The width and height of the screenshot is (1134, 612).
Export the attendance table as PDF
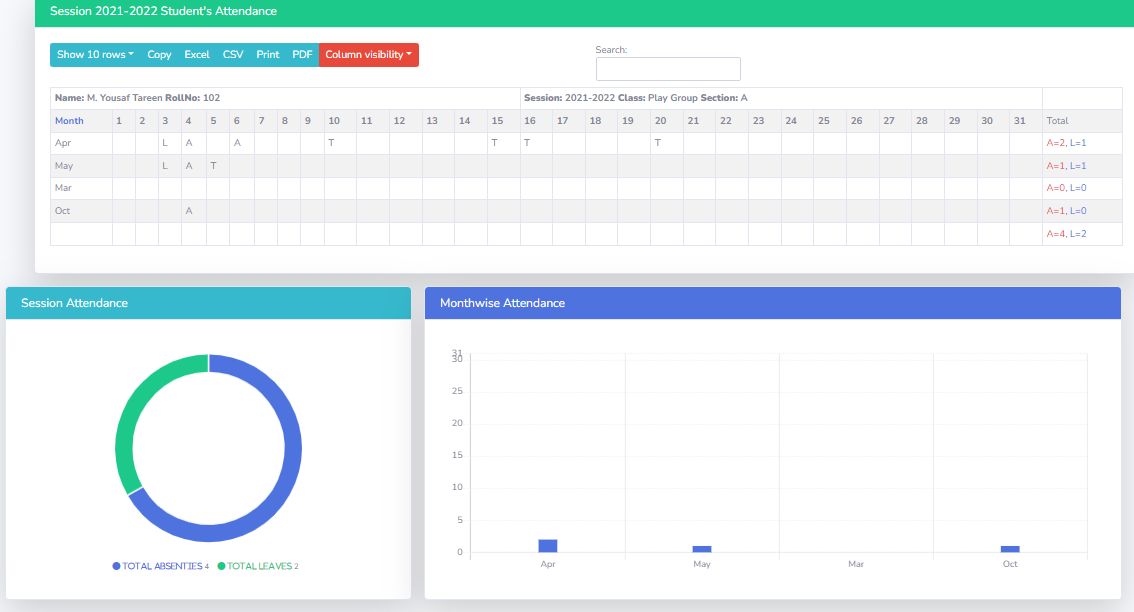pos(302,55)
